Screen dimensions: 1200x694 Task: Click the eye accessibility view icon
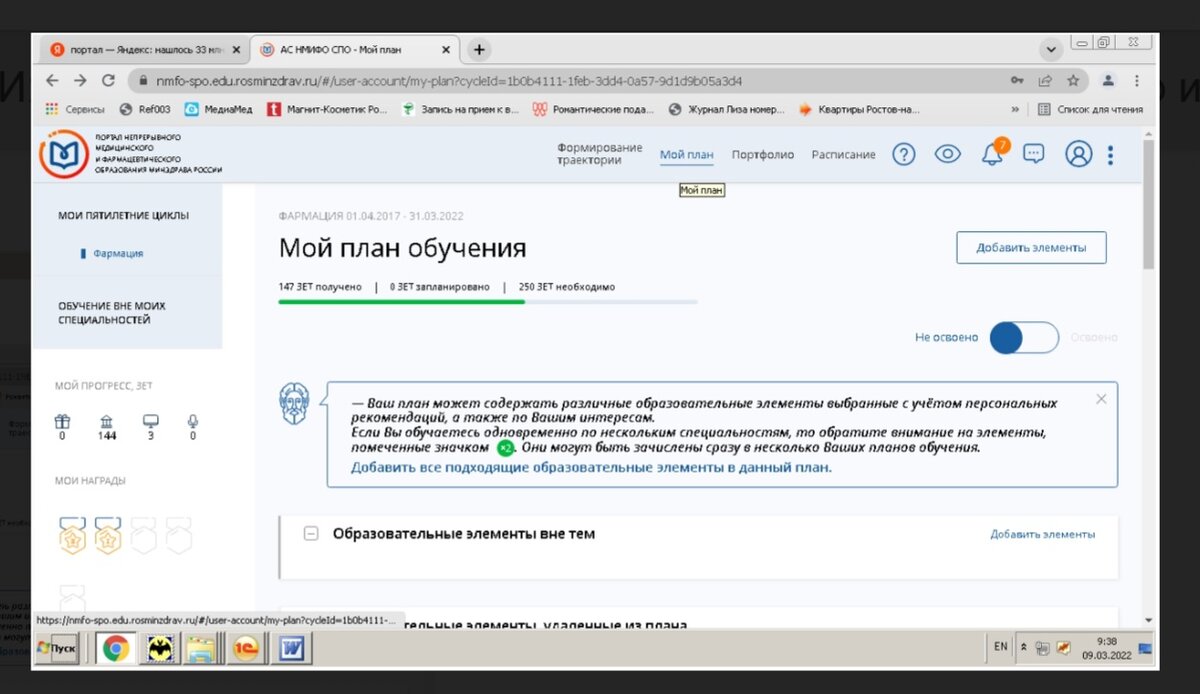tap(947, 154)
